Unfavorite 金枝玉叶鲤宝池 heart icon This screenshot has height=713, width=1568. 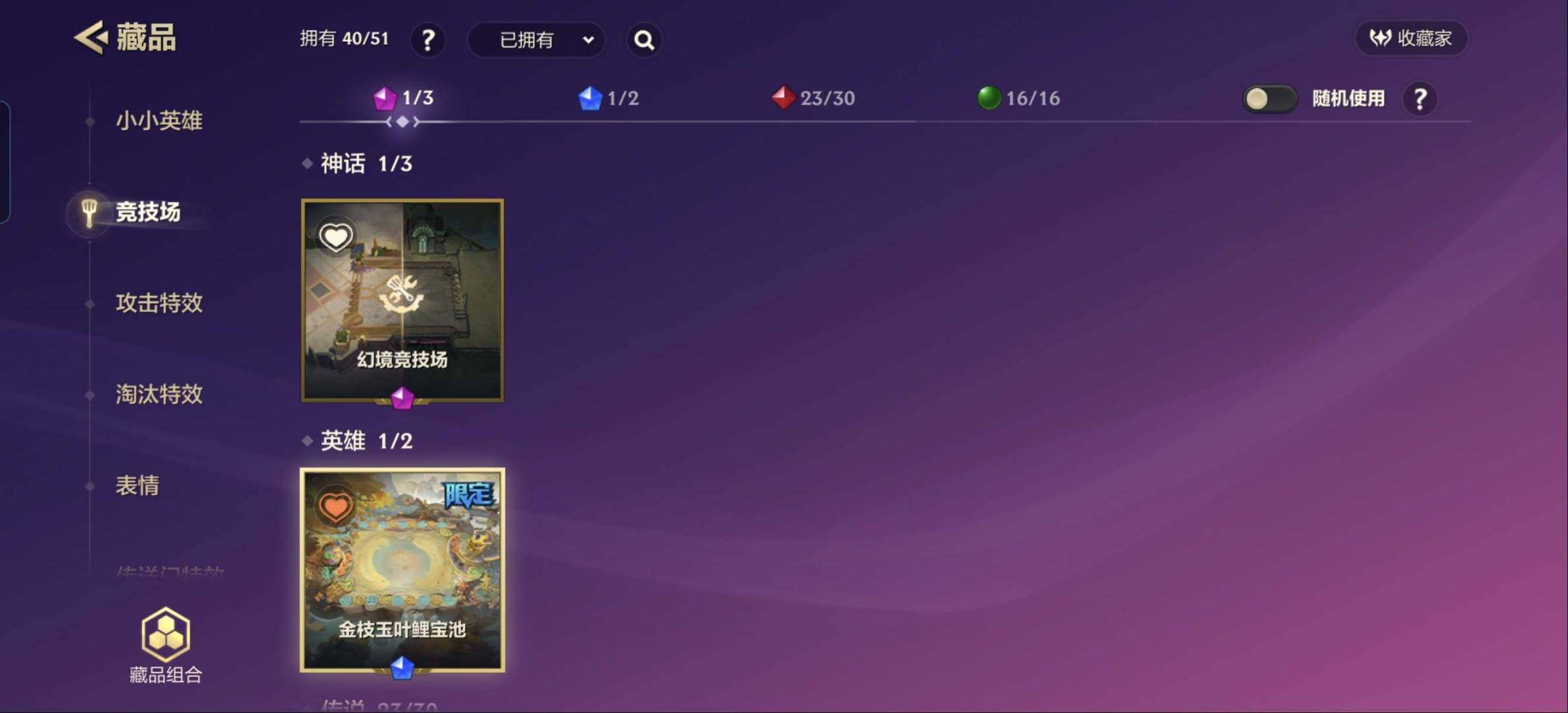(336, 507)
